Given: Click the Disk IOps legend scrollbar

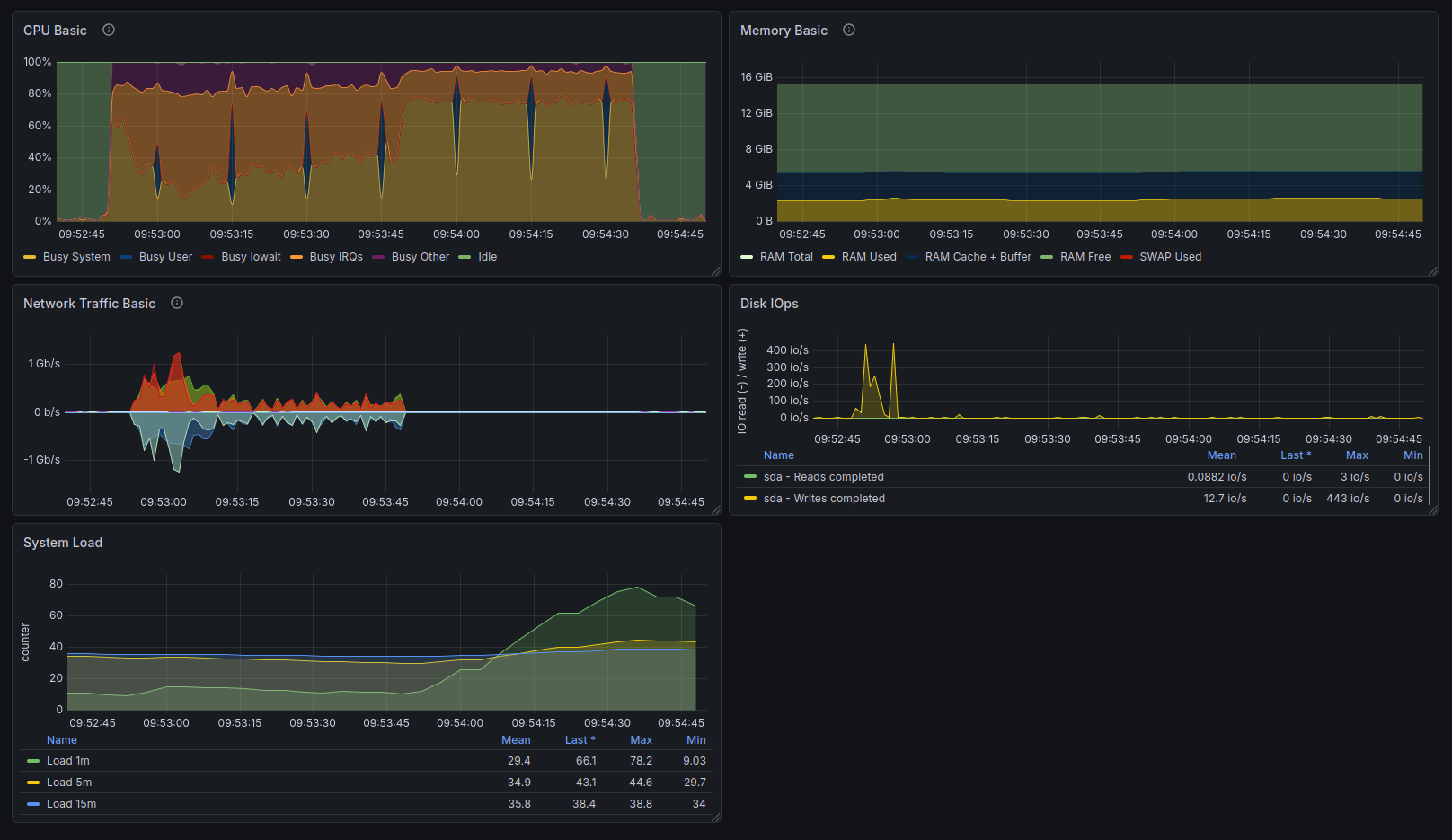Looking at the screenshot, I should pos(1429,476).
